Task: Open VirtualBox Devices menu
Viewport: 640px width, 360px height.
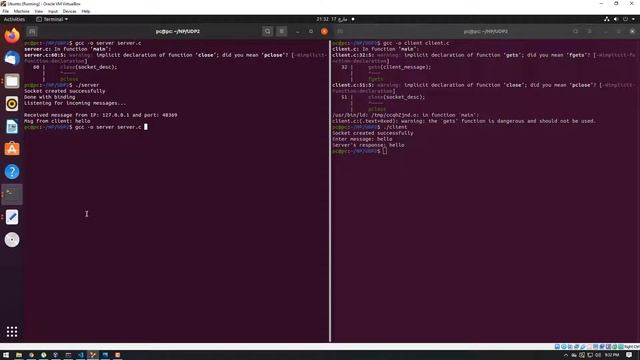Action: (69, 11)
